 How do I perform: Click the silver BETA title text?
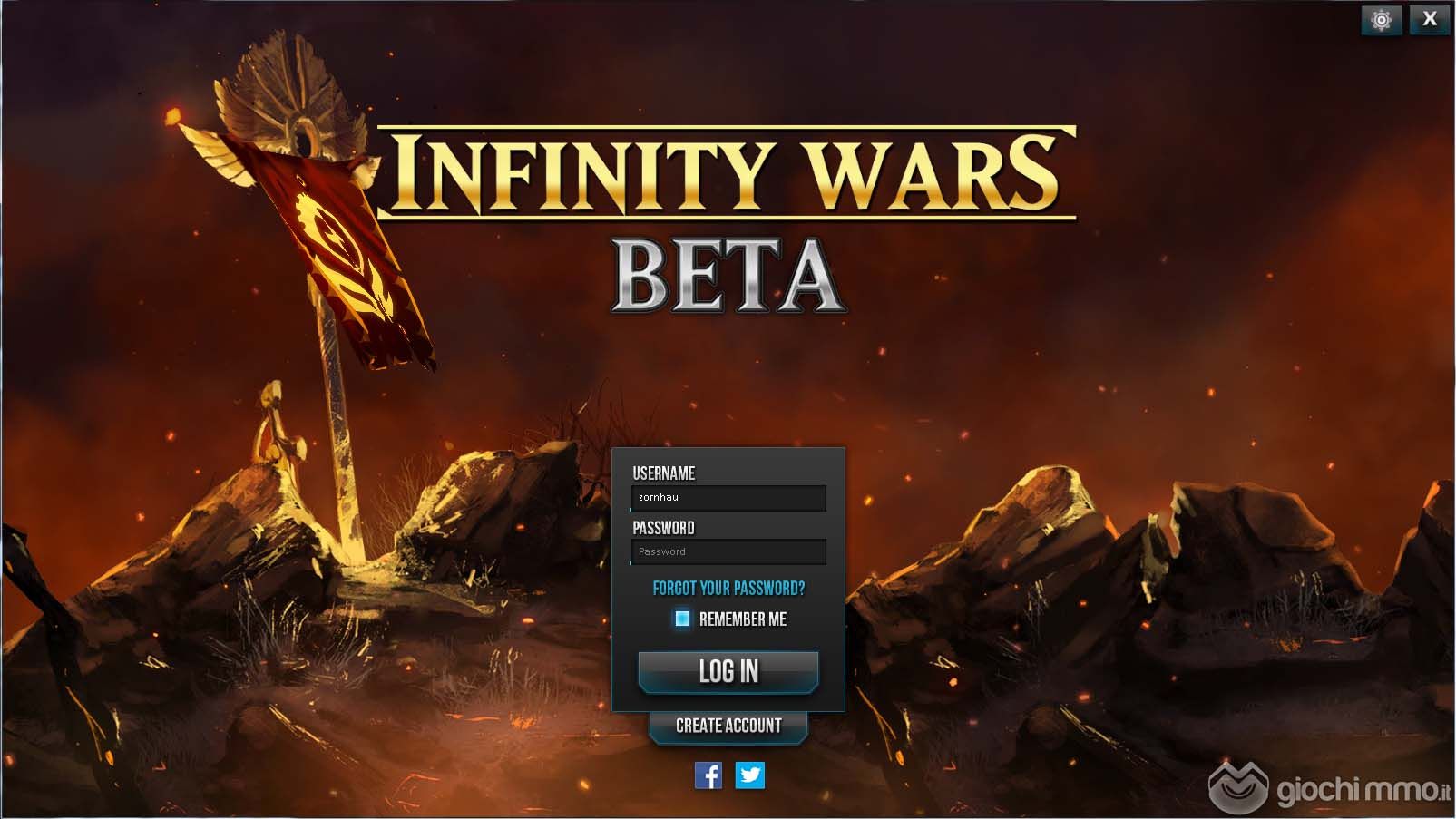pyautogui.click(x=728, y=276)
